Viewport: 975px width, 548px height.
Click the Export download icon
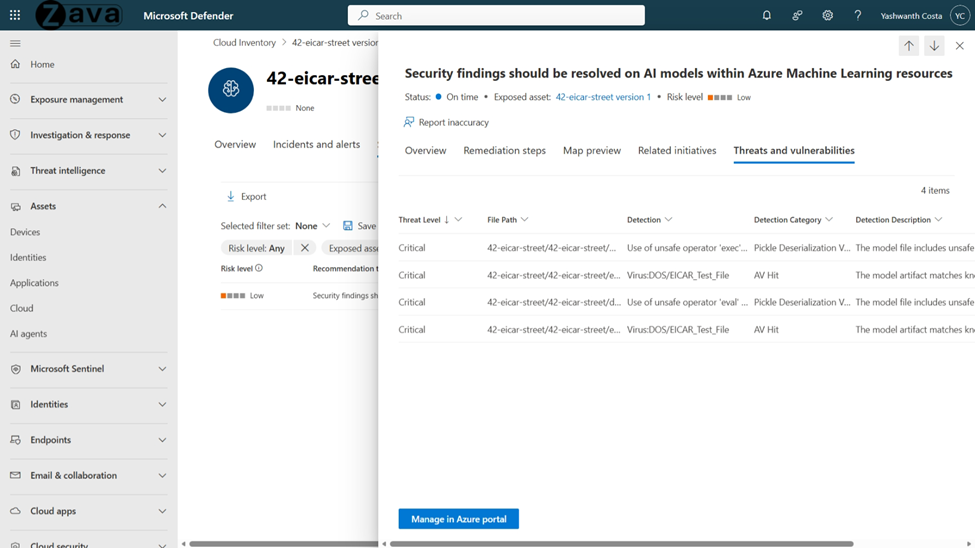pos(231,197)
